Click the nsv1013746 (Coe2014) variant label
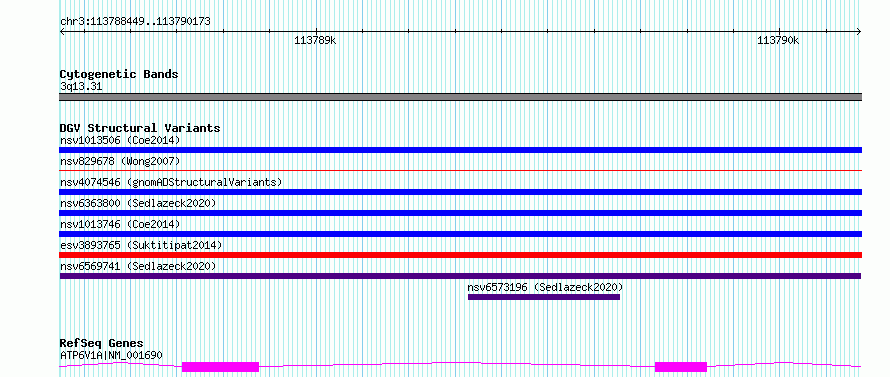The width and height of the screenshot is (890, 377). 120,224
